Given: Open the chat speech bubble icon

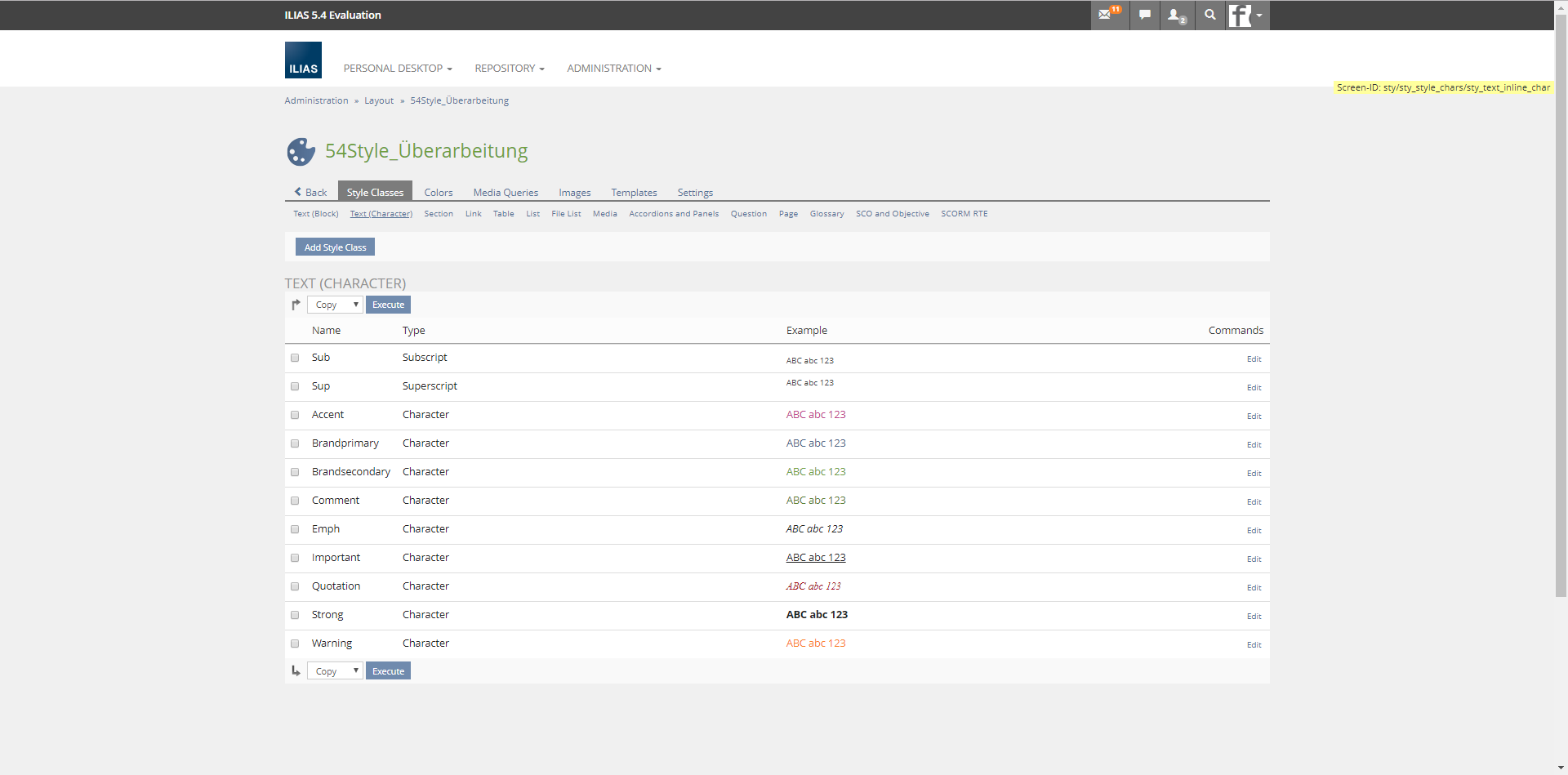Looking at the screenshot, I should coord(1145,15).
